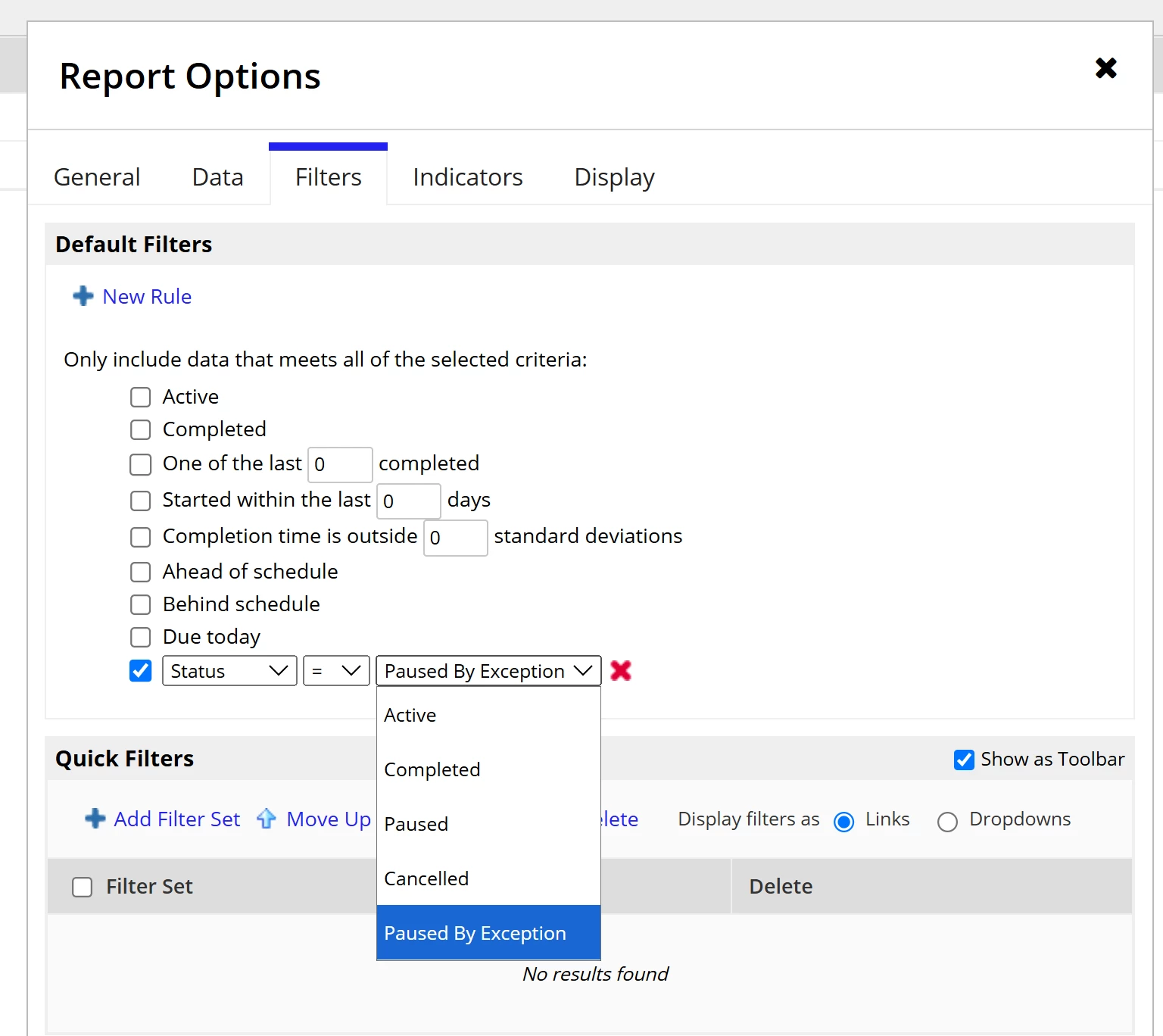Check Ahead of schedule
Image resolution: width=1163 pixels, height=1036 pixels.
[141, 572]
